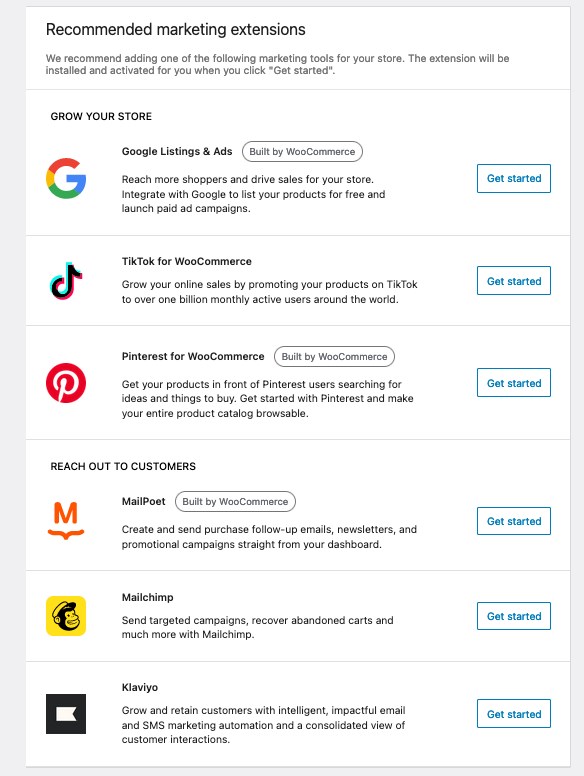Click the Mailchimp monkey icon
The image size is (584, 776).
[x=66, y=616]
